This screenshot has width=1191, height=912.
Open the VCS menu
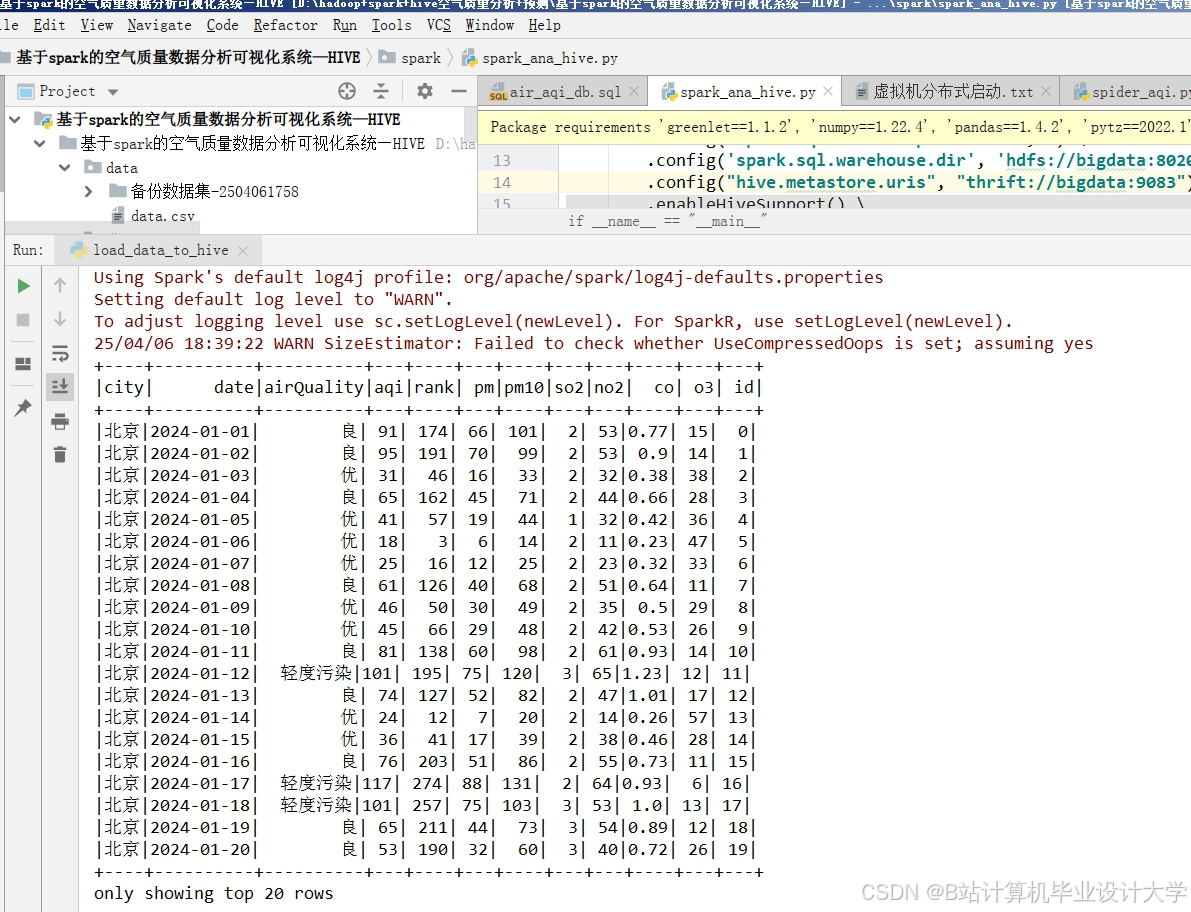pos(438,25)
